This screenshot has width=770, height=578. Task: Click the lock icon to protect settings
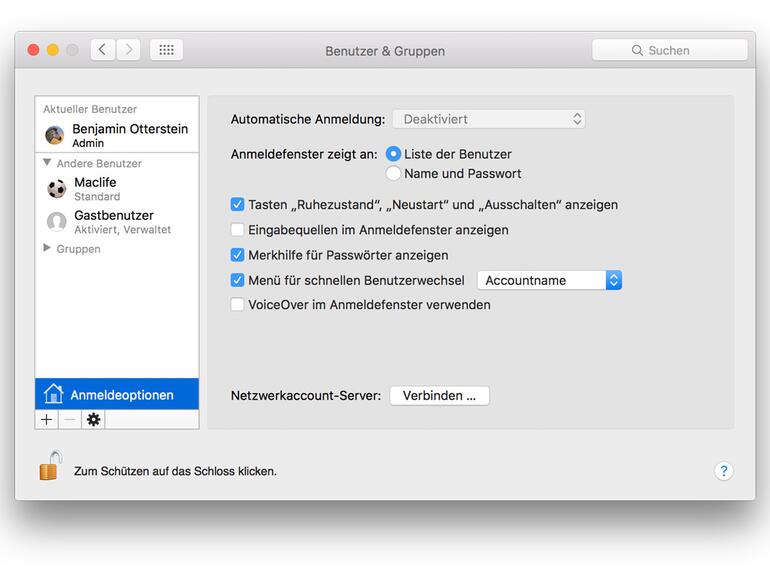[x=50, y=466]
